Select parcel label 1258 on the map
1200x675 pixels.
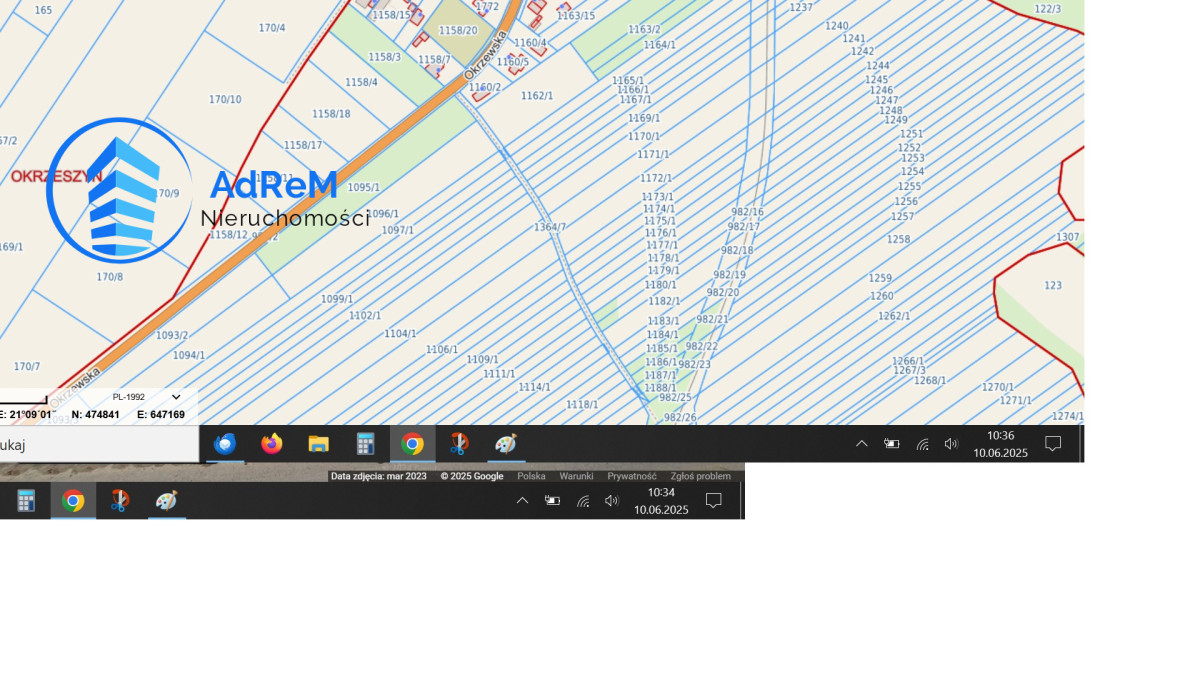(x=899, y=239)
